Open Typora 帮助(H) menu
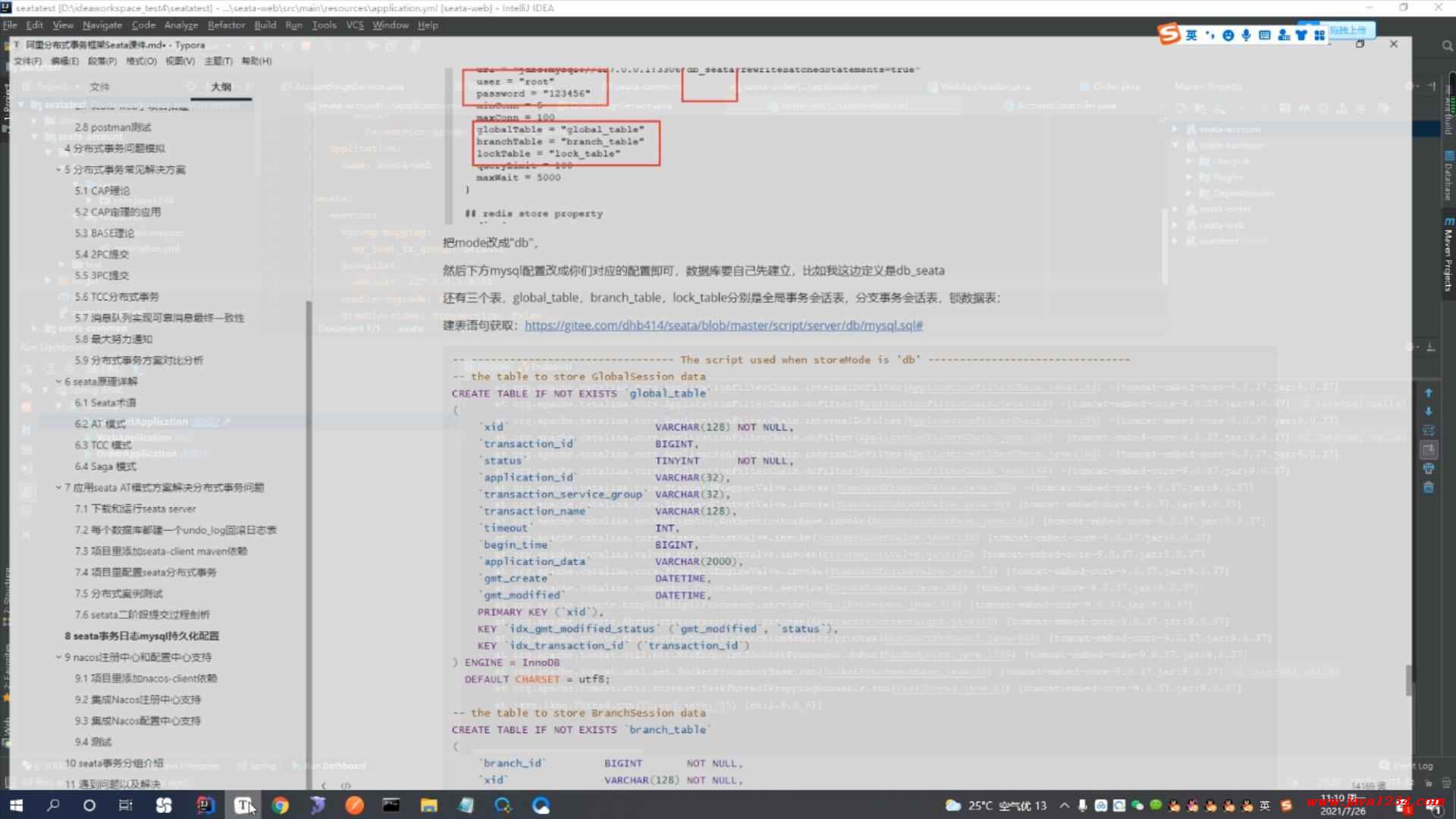This screenshot has height=819, width=1456. click(x=256, y=61)
